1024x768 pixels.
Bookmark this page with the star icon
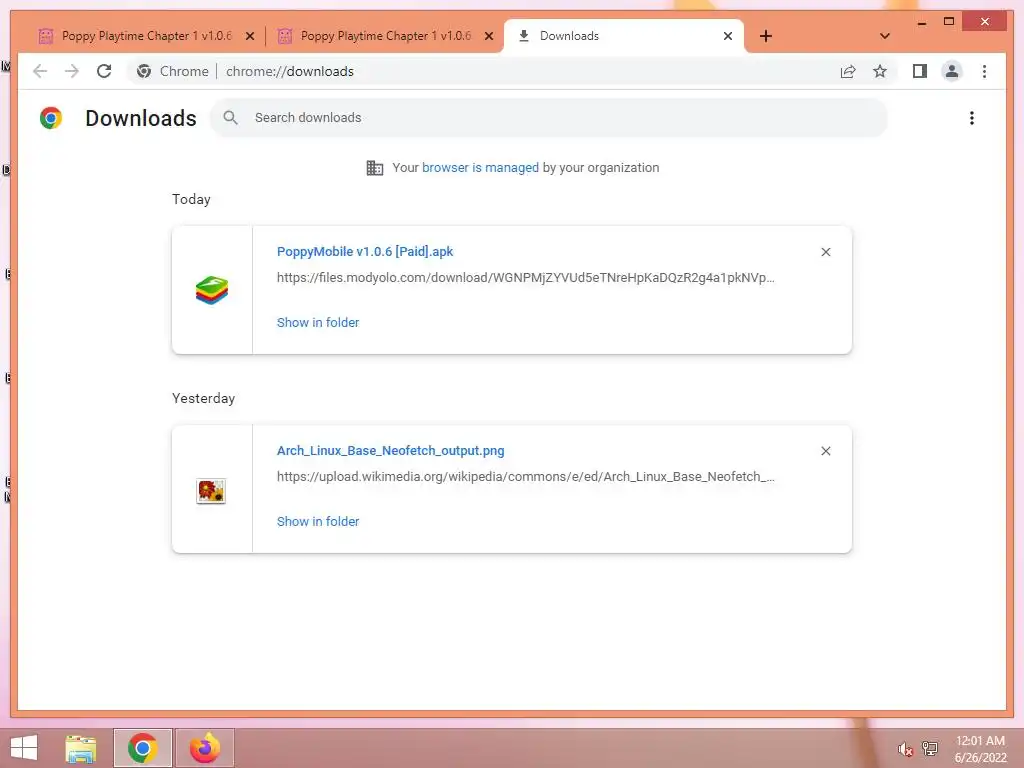click(880, 71)
